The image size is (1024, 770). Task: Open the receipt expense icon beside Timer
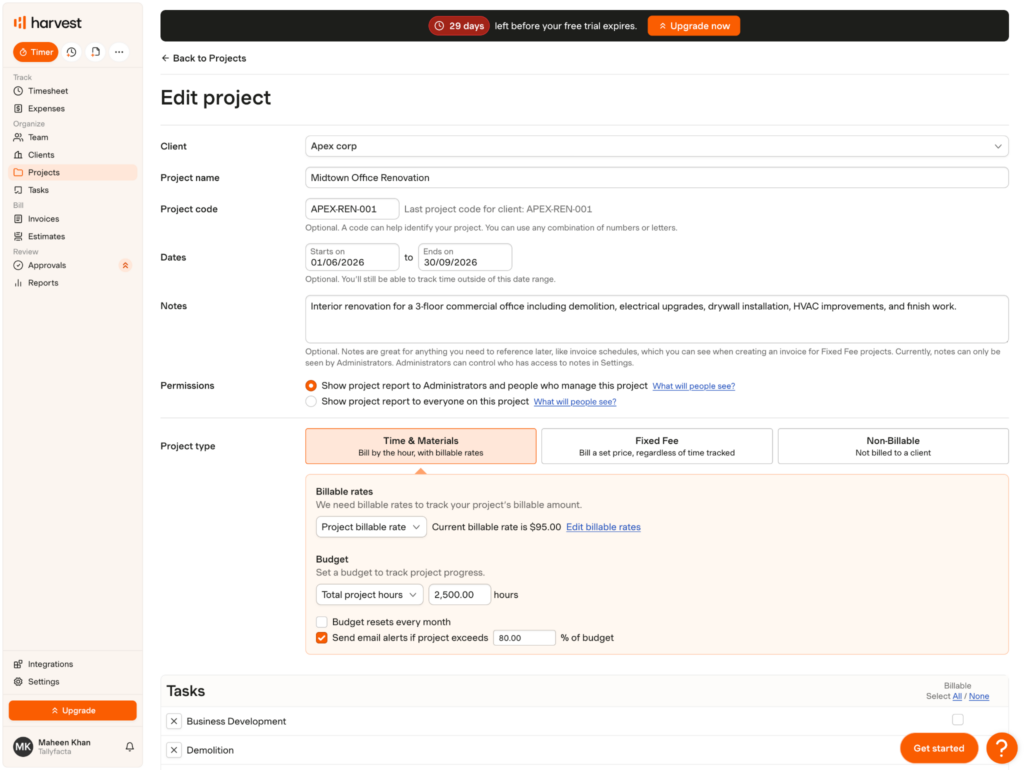[95, 52]
